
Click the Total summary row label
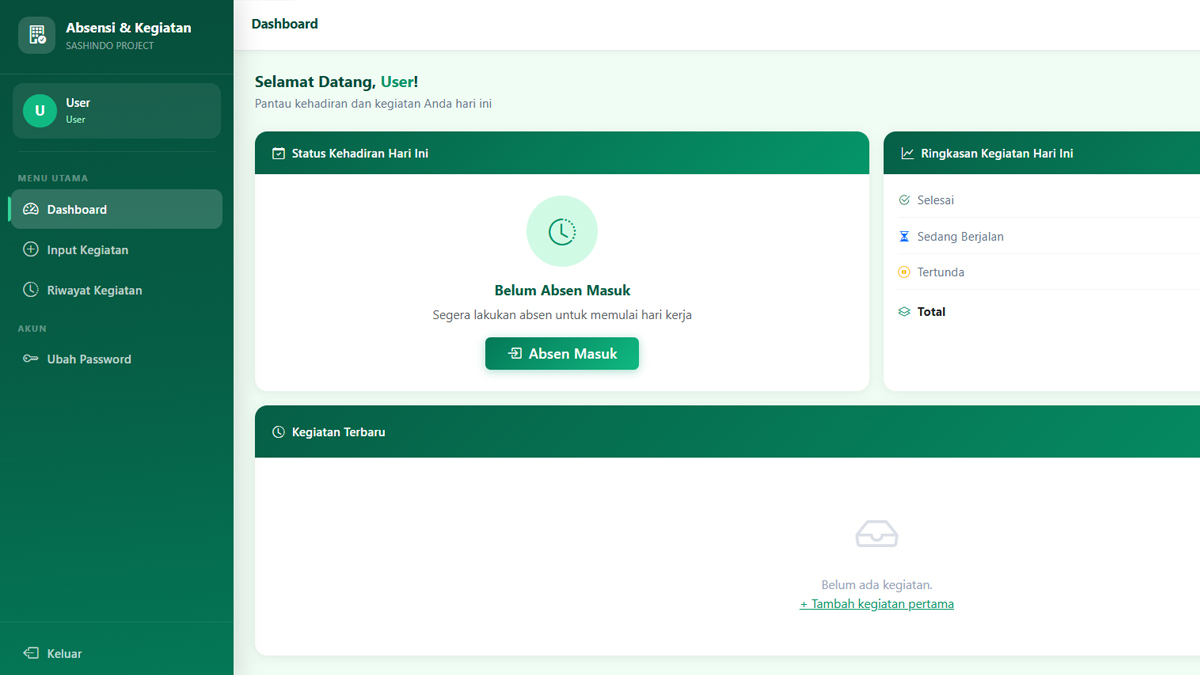click(x=931, y=312)
